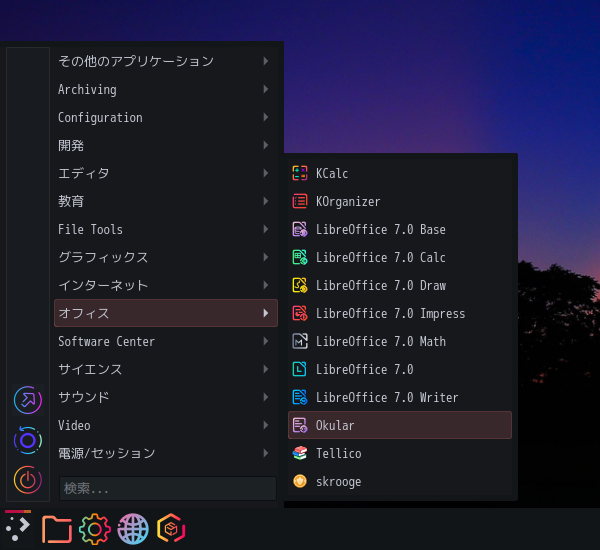Screen dimensions: 600x550
Task: Open the file manager folder icon on taskbar
Action: click(x=57, y=529)
